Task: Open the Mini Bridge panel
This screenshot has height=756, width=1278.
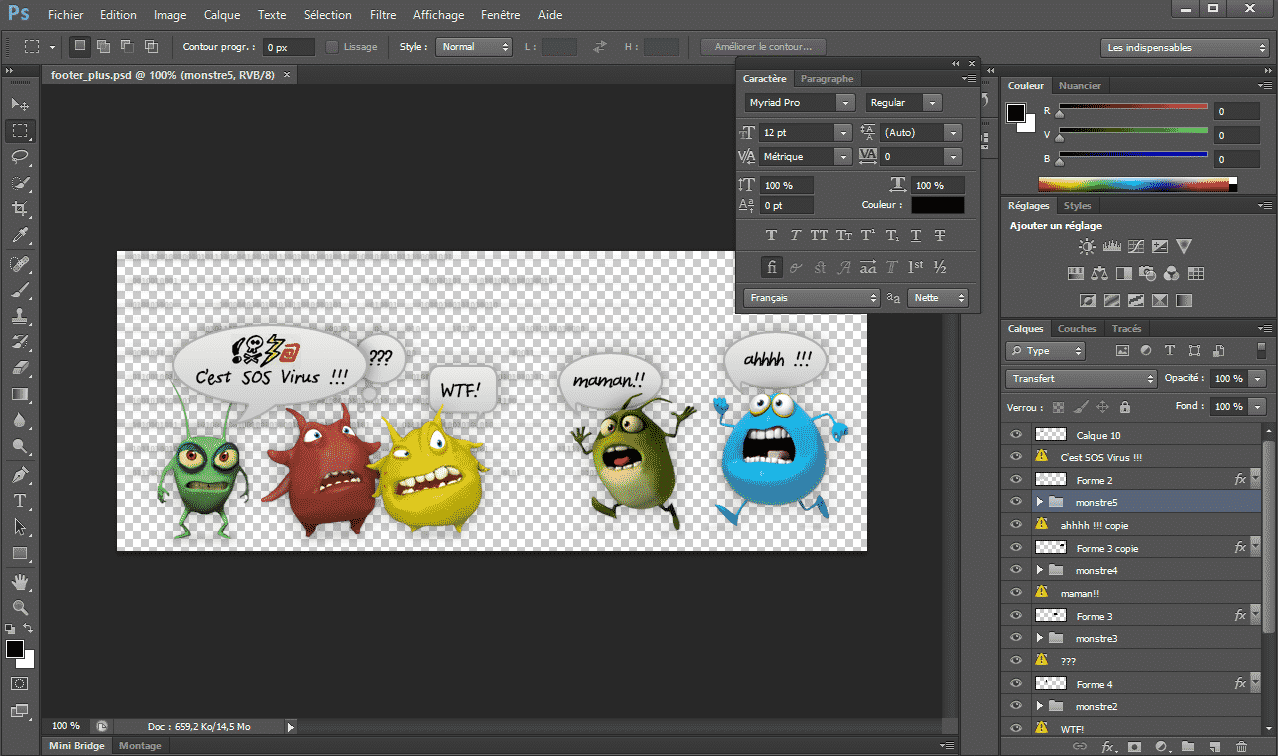Action: tap(76, 746)
